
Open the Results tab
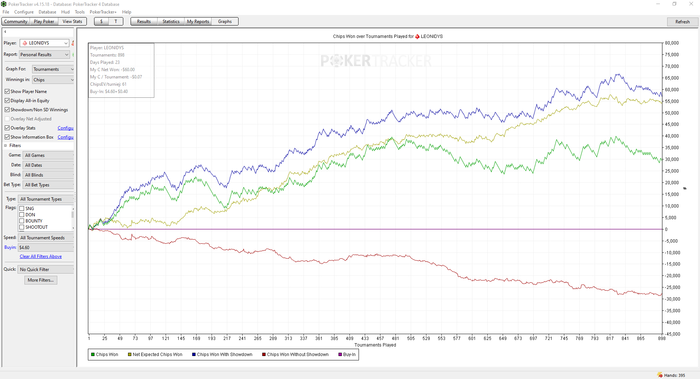coord(144,21)
